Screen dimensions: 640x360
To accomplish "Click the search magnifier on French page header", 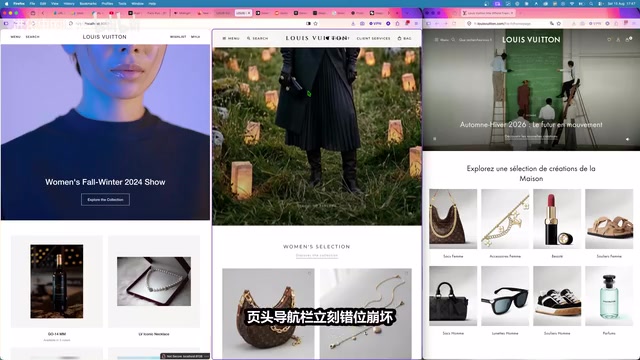I will [453, 40].
